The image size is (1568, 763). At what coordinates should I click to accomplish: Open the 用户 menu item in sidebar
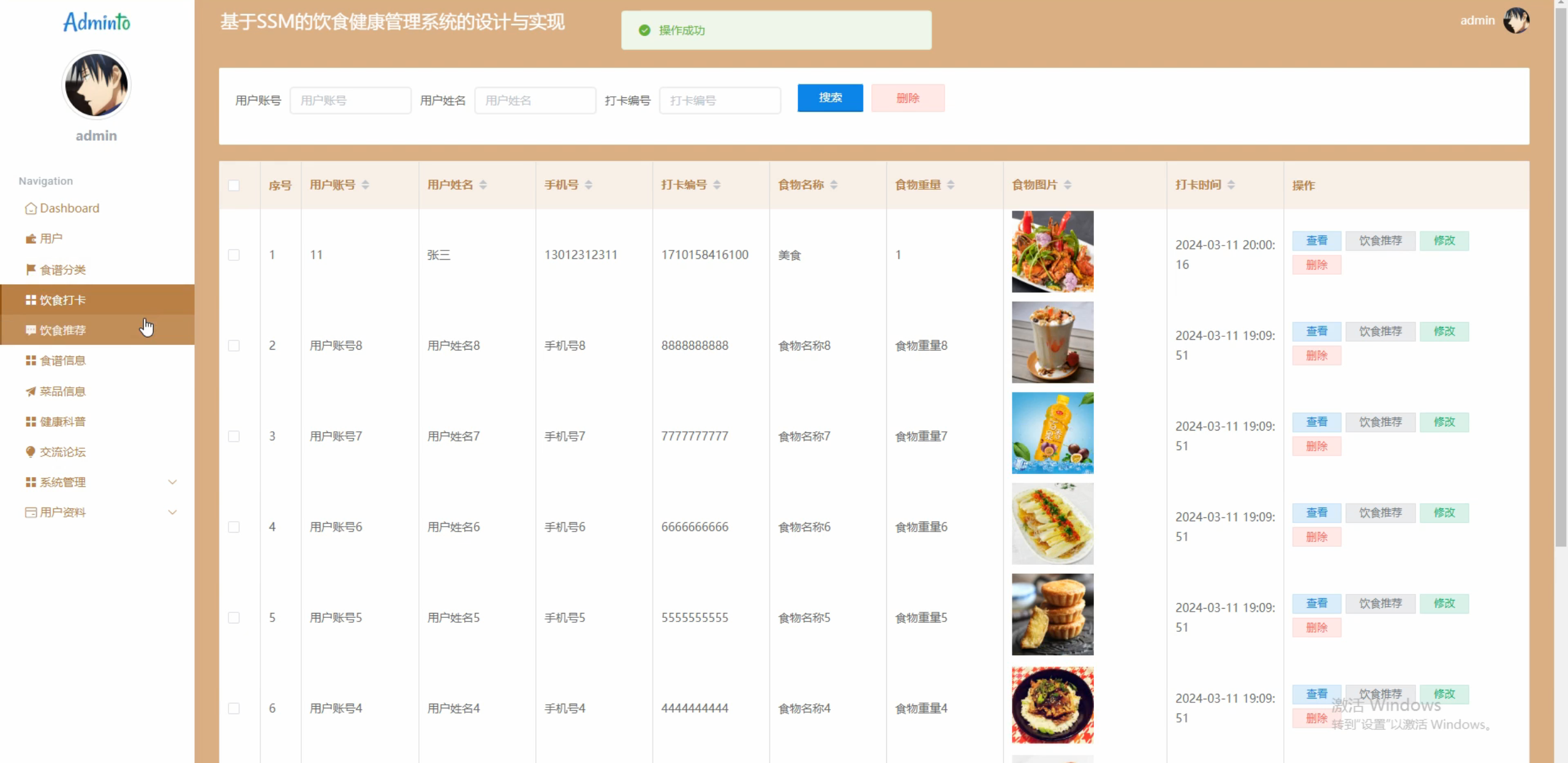tap(51, 239)
